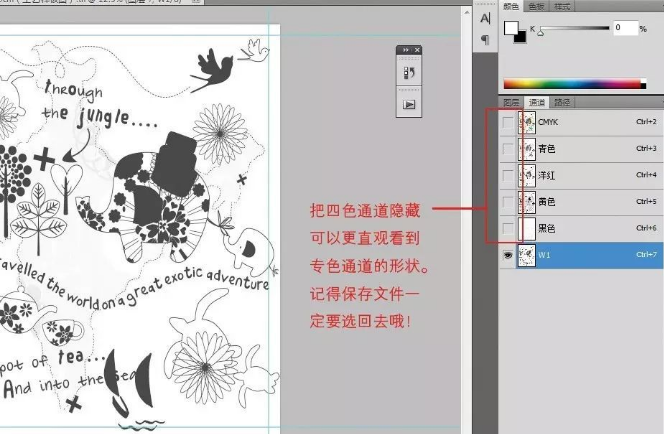The height and width of the screenshot is (434, 664).
Task: Show the 洋红 channel visibility box
Action: [507, 176]
